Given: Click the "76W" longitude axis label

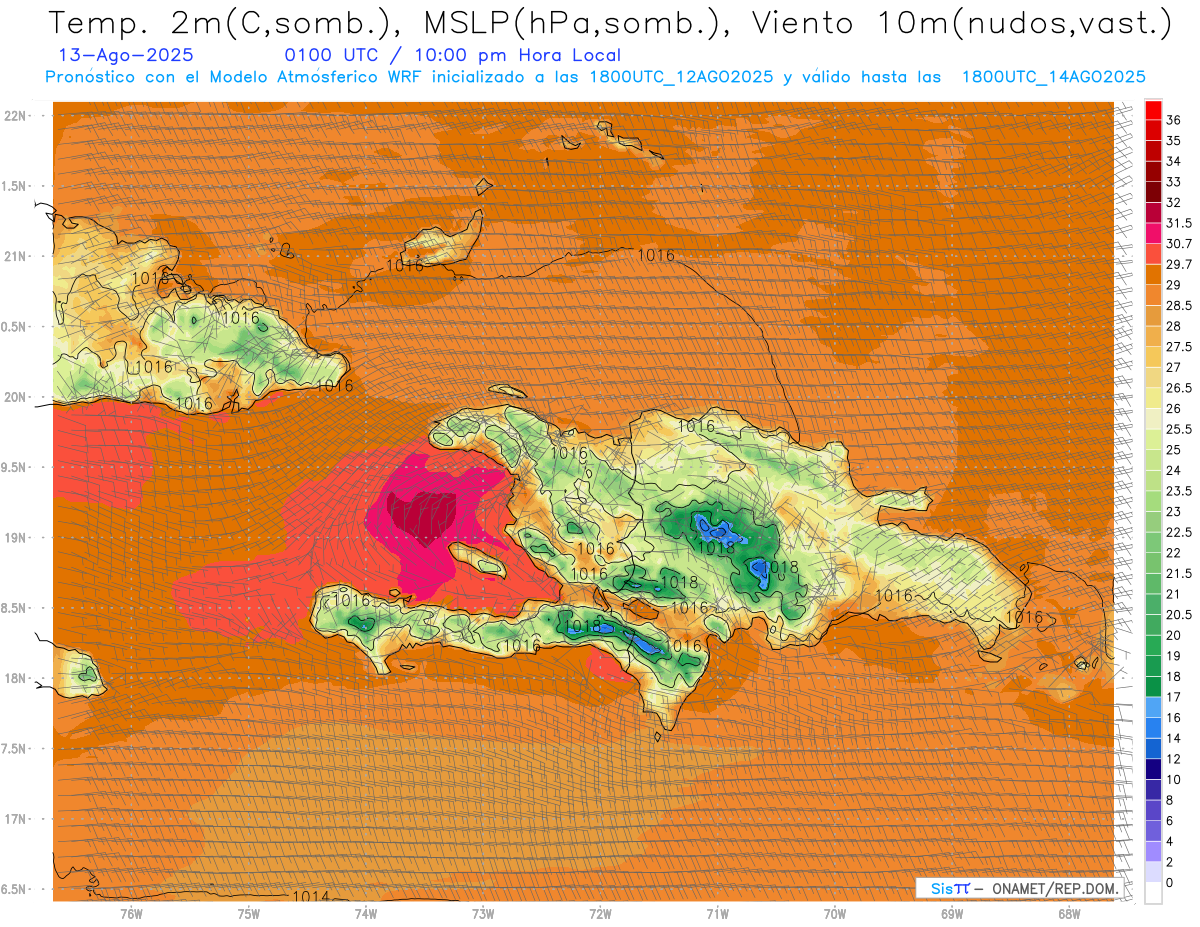Looking at the screenshot, I should pos(131,913).
